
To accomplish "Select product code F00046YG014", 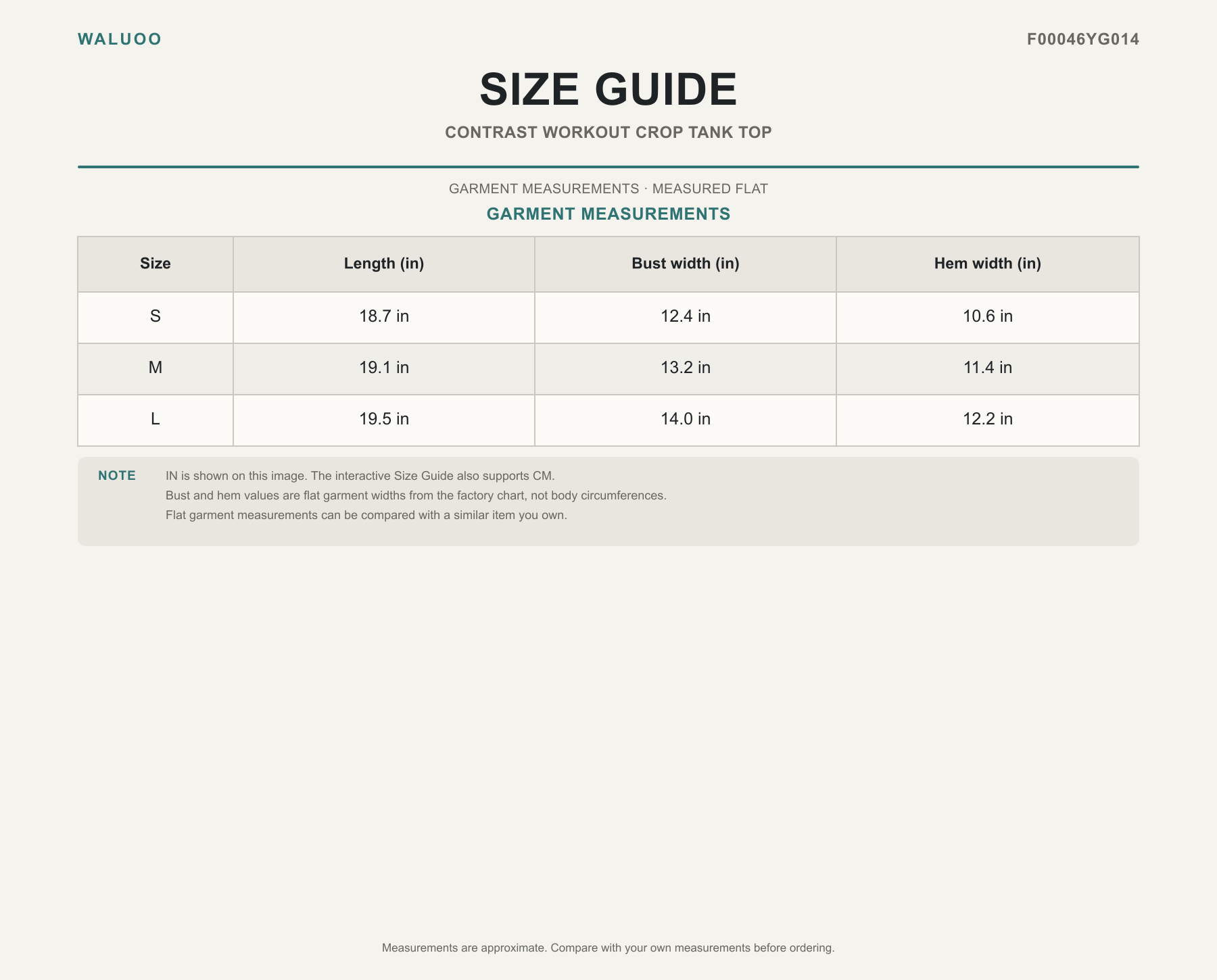I will [x=1083, y=39].
